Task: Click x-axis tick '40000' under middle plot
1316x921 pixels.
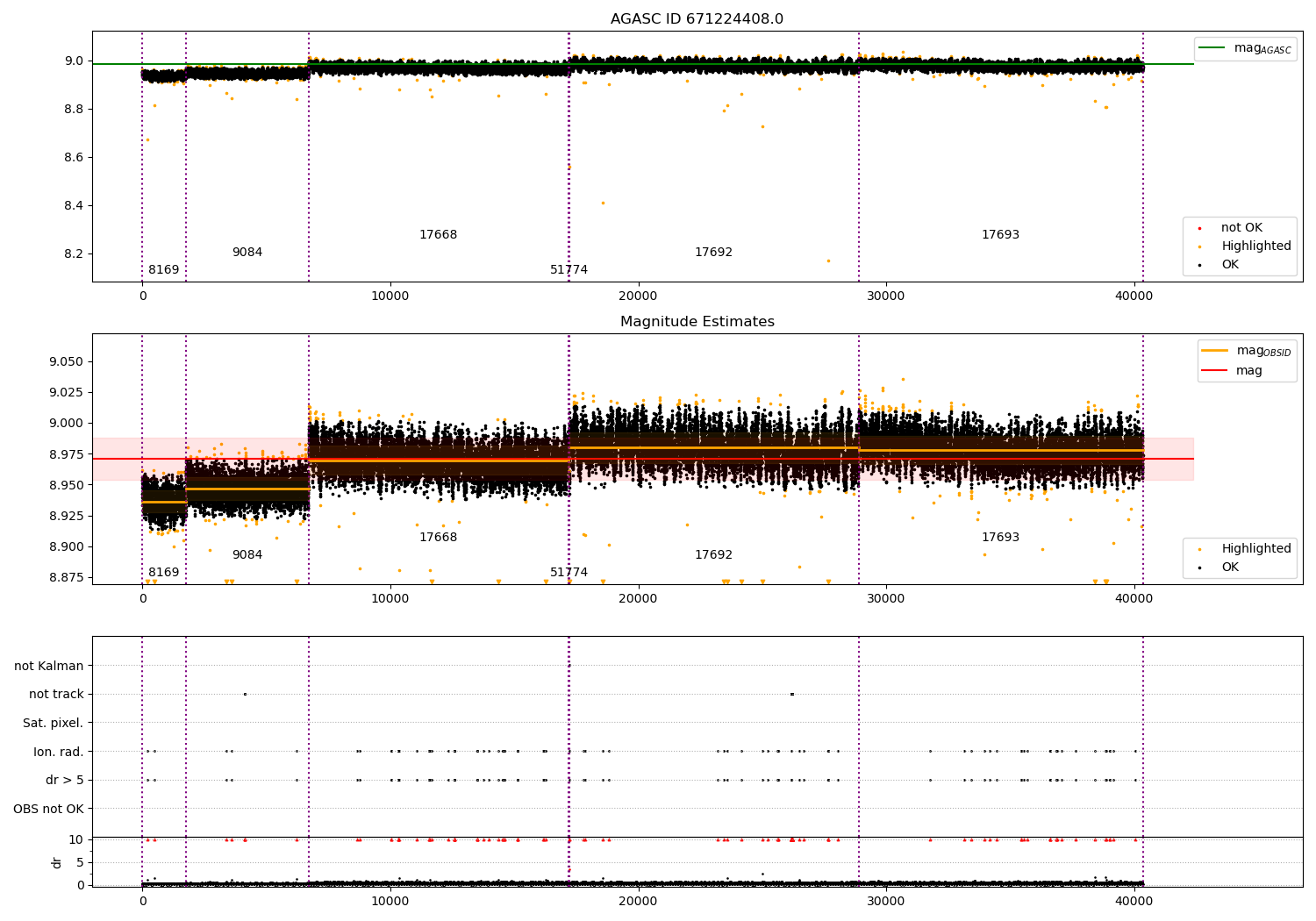Action: click(1134, 599)
